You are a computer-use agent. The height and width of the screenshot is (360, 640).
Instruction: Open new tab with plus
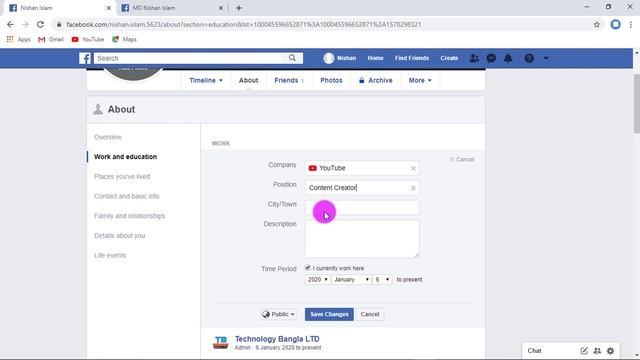click(x=239, y=8)
